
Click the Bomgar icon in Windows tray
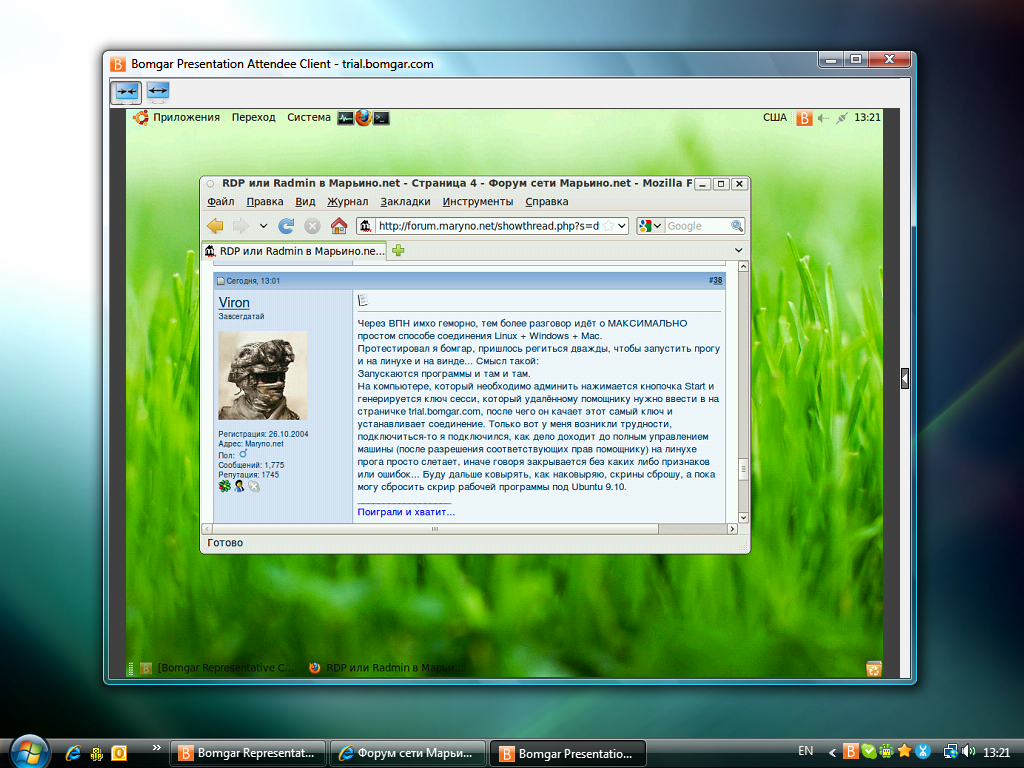(x=850, y=752)
